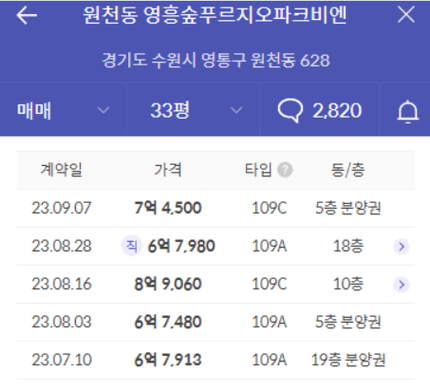Screen dimensions: 430x390
Task: Open details arrow for the 10층 row
Action: pos(401,284)
